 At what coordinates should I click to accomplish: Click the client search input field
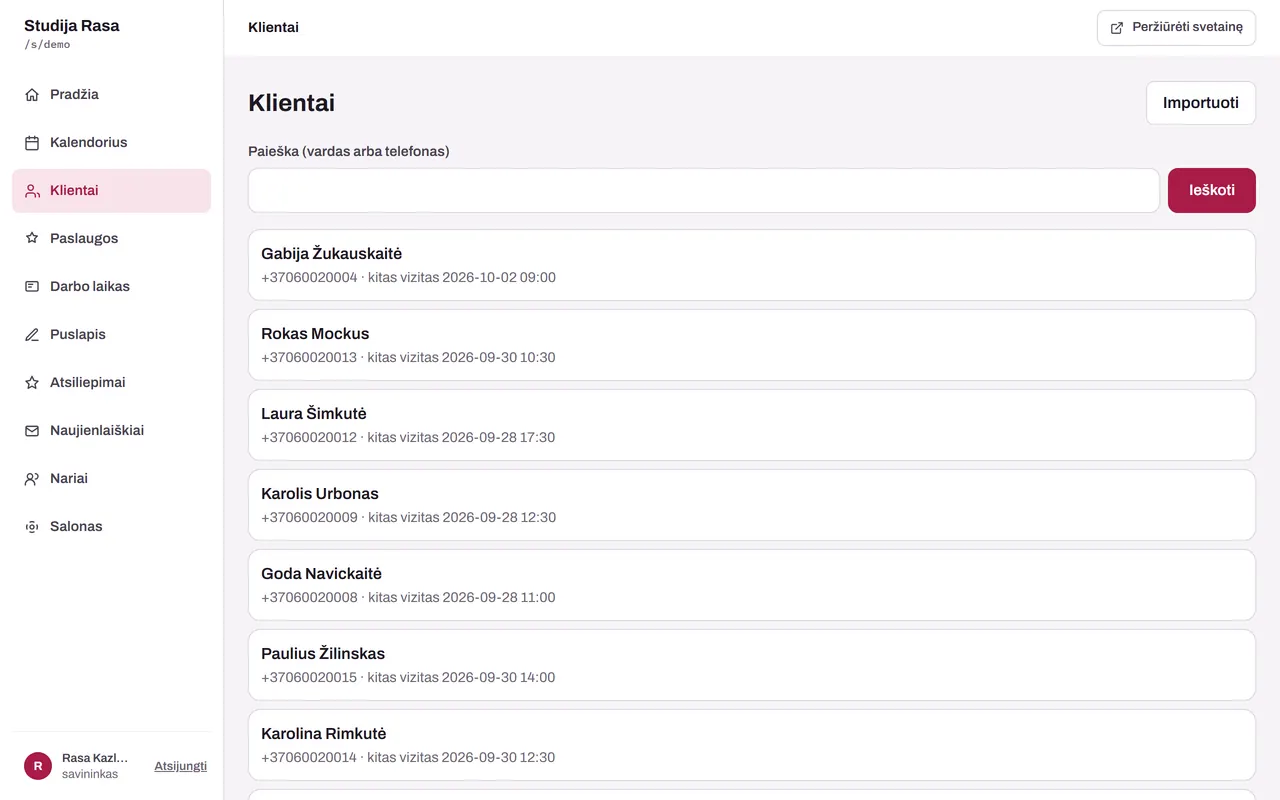pyautogui.click(x=703, y=190)
